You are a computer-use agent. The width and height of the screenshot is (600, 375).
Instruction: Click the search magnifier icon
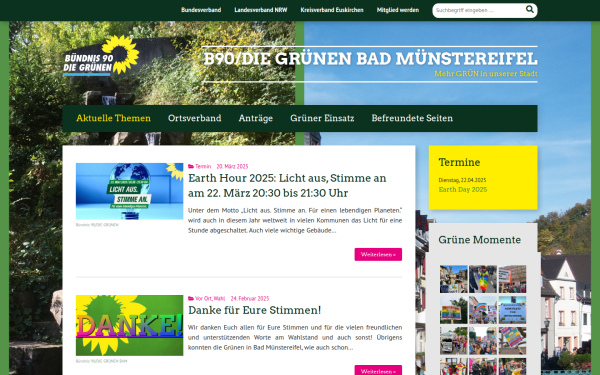pyautogui.click(x=530, y=9)
